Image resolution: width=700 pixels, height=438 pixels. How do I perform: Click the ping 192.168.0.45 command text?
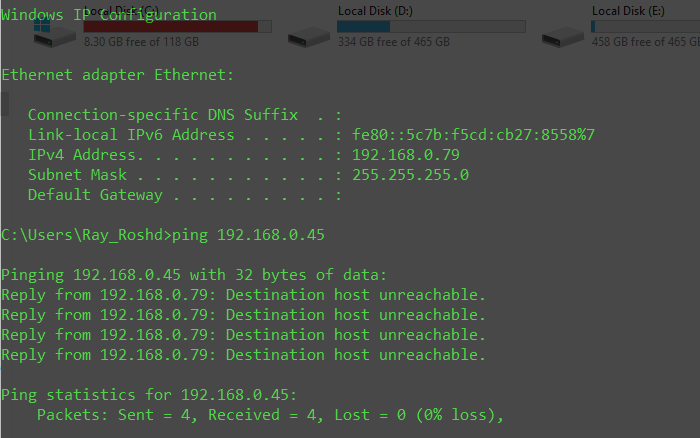click(x=248, y=235)
